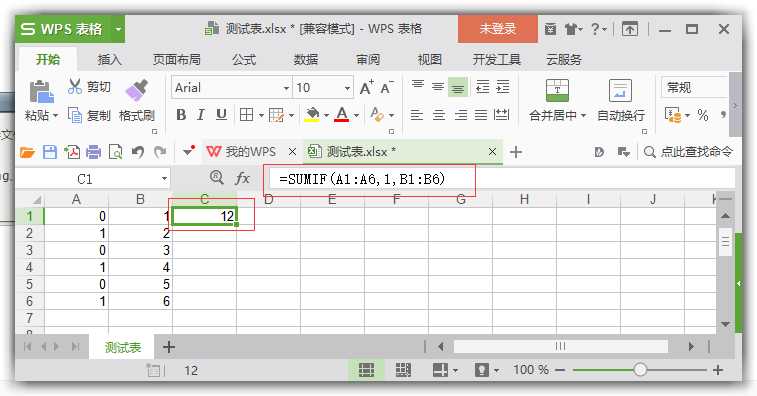Click the export to PDF icon
Screen dimensions: 757x396
click(x=72, y=153)
